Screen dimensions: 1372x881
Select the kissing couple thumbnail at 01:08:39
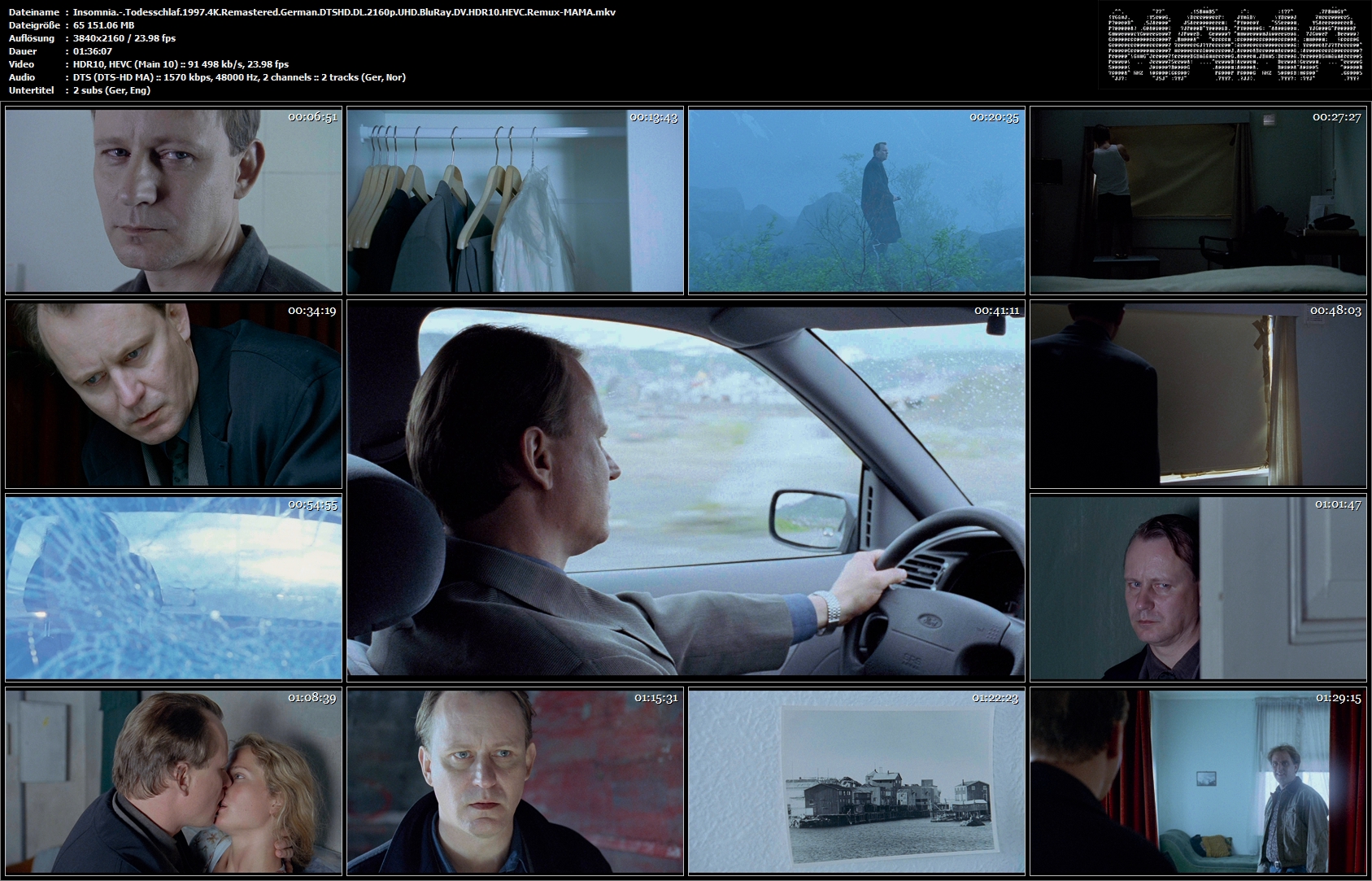173,782
